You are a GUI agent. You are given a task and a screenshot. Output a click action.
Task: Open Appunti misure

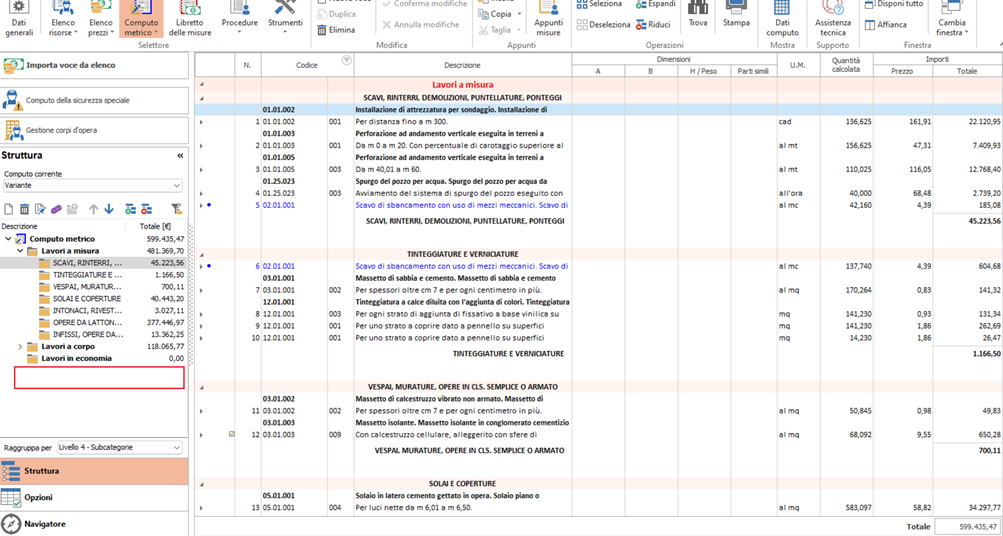[548, 19]
